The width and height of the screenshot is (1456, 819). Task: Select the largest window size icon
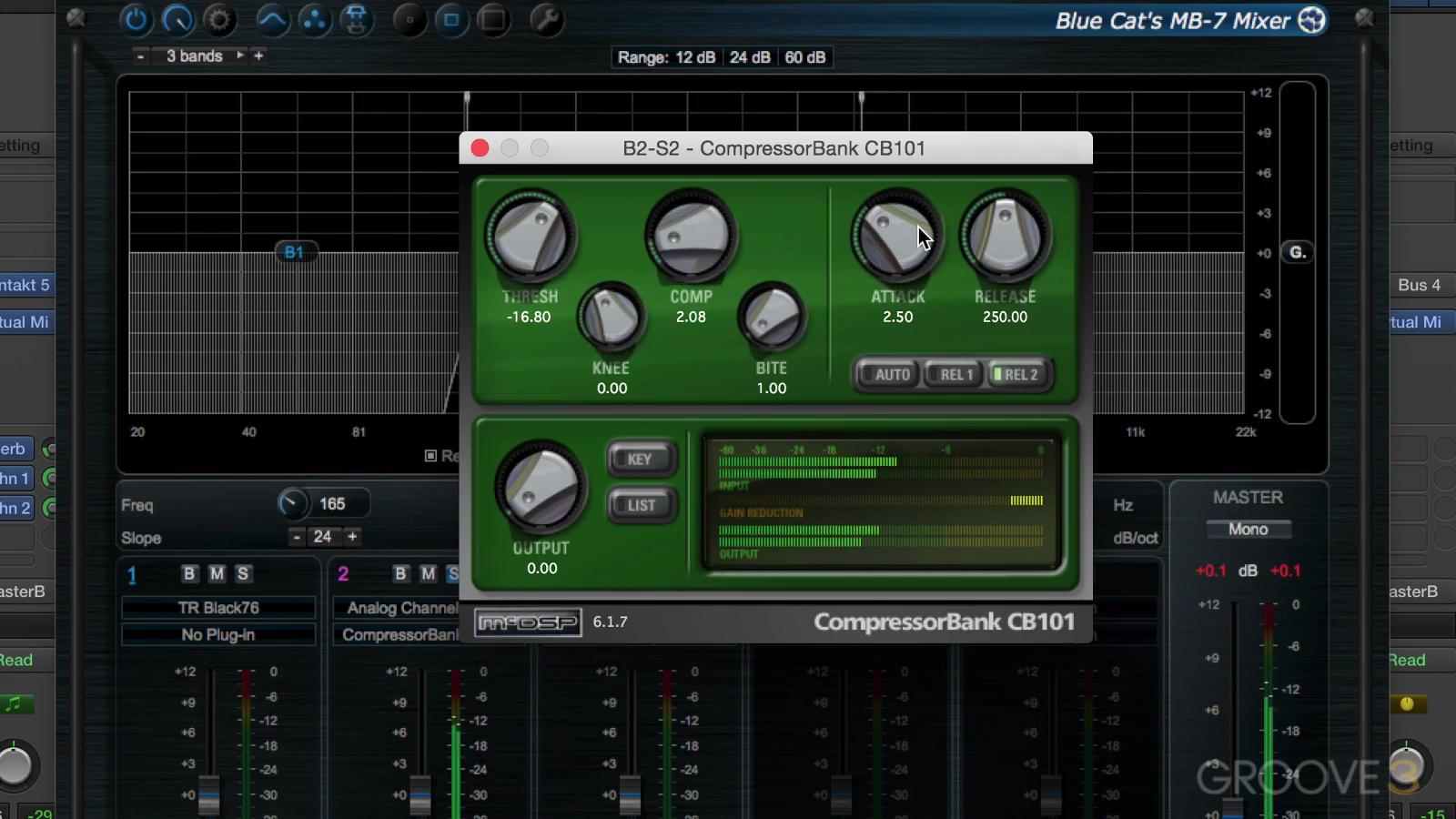coord(493,19)
